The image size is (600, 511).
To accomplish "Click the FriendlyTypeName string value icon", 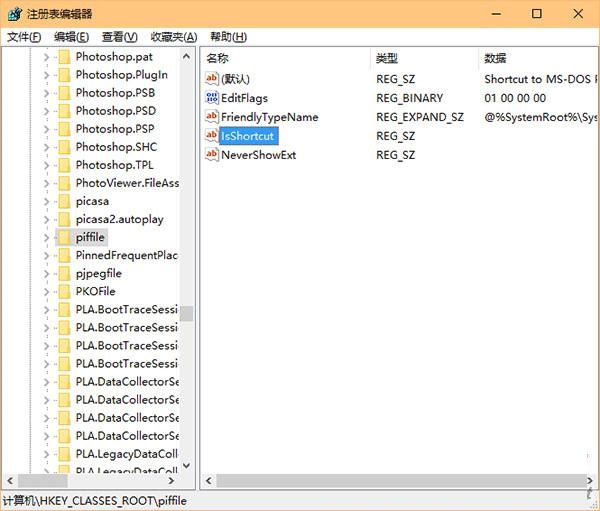I will coord(211,117).
